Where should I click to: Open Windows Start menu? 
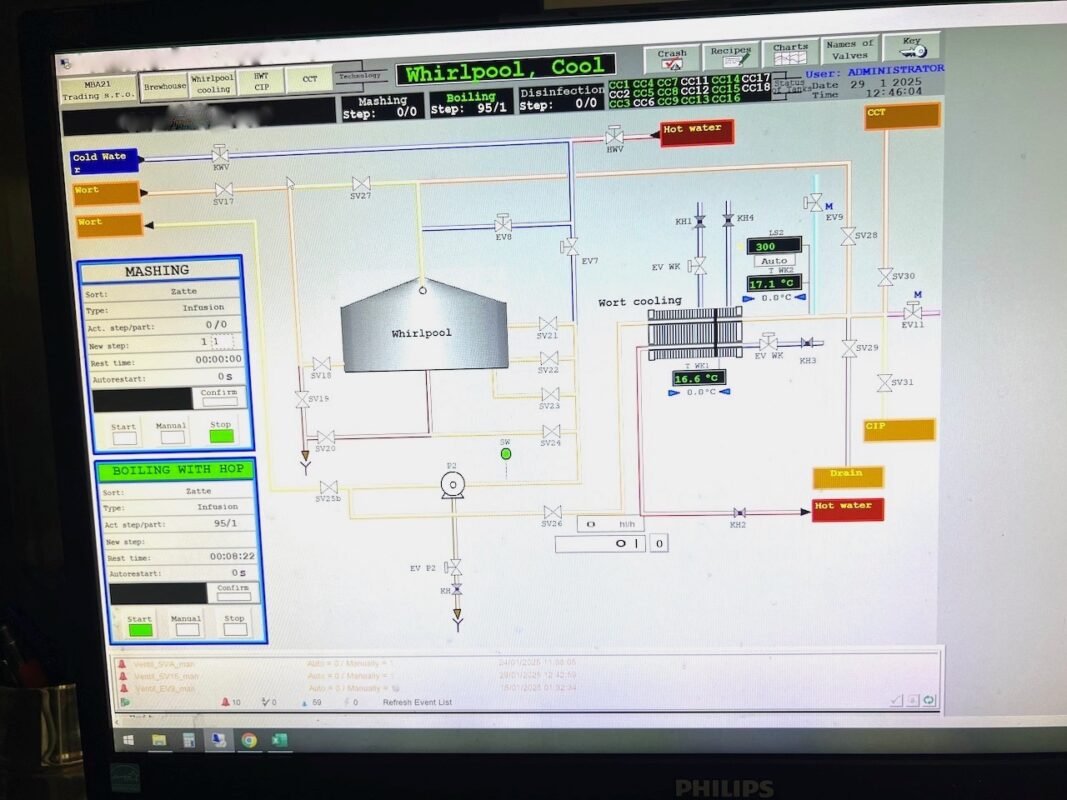coord(128,739)
